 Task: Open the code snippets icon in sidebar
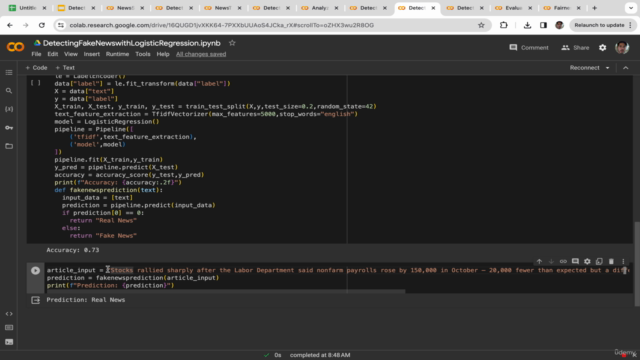[9, 314]
